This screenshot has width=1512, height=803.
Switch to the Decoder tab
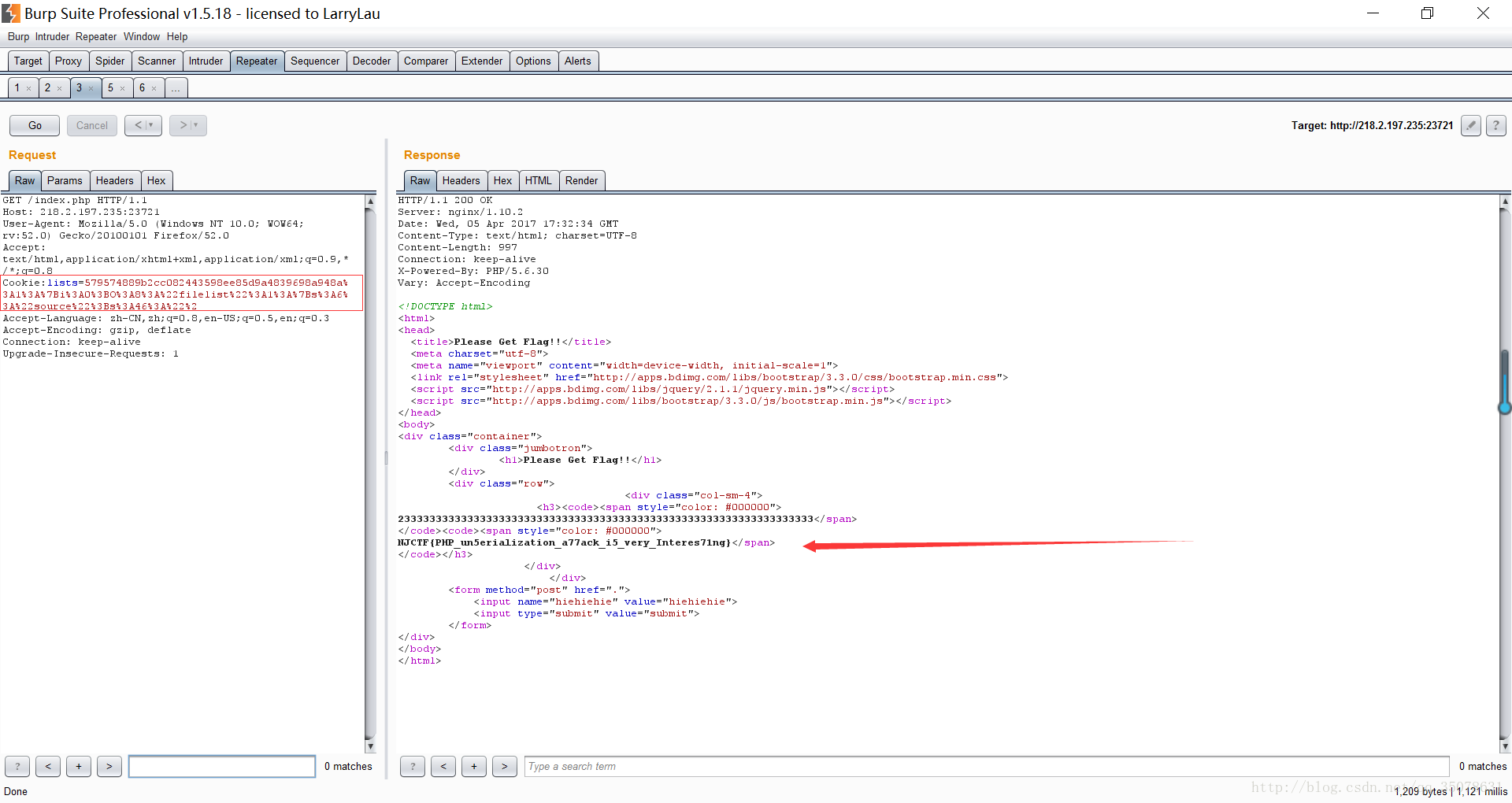(x=372, y=61)
